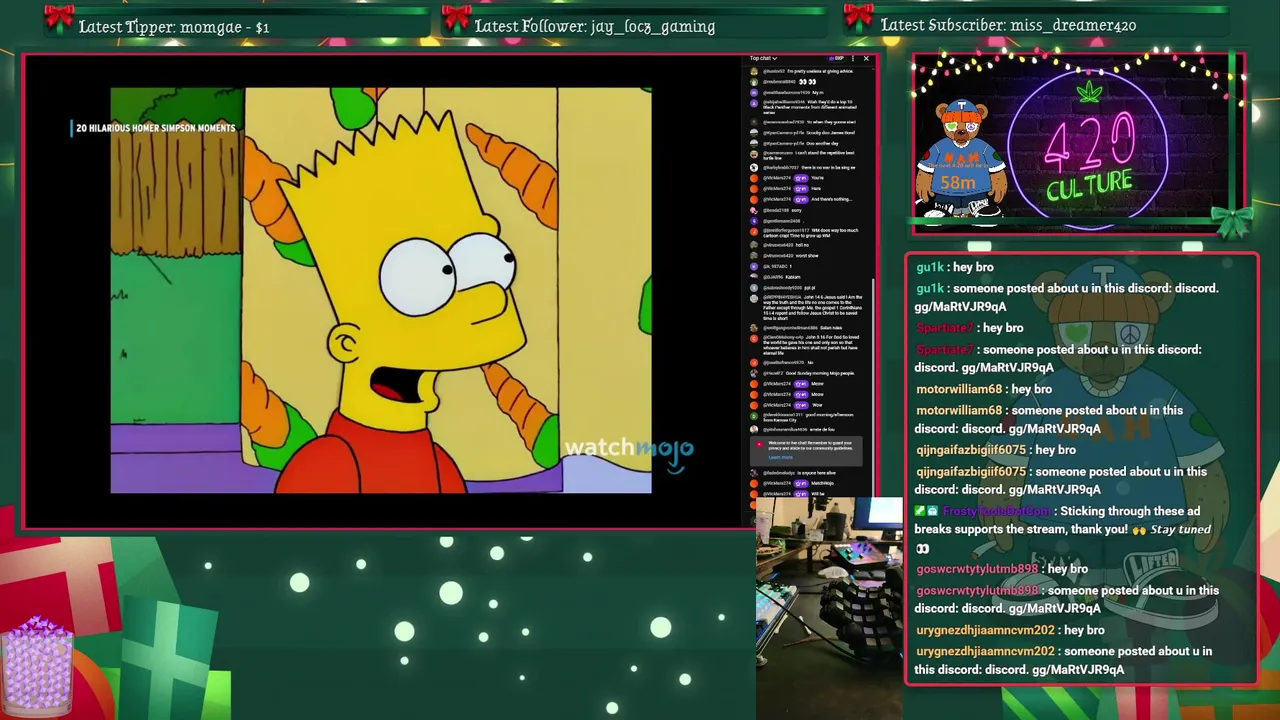Click the 'Kablam' chat message
1280x720 pixels.
pyautogui.click(x=793, y=277)
